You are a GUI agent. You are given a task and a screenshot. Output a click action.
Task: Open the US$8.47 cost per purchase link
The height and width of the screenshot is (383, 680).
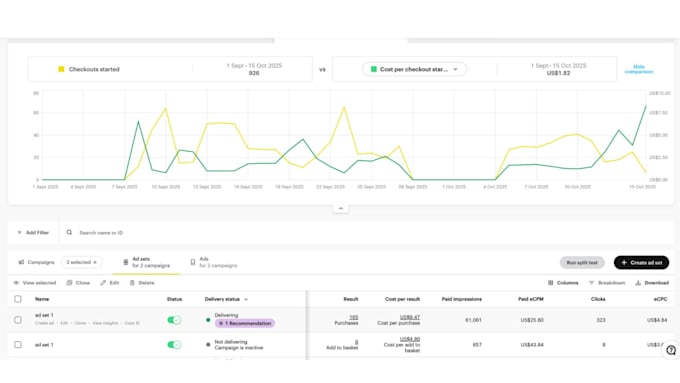coord(410,318)
